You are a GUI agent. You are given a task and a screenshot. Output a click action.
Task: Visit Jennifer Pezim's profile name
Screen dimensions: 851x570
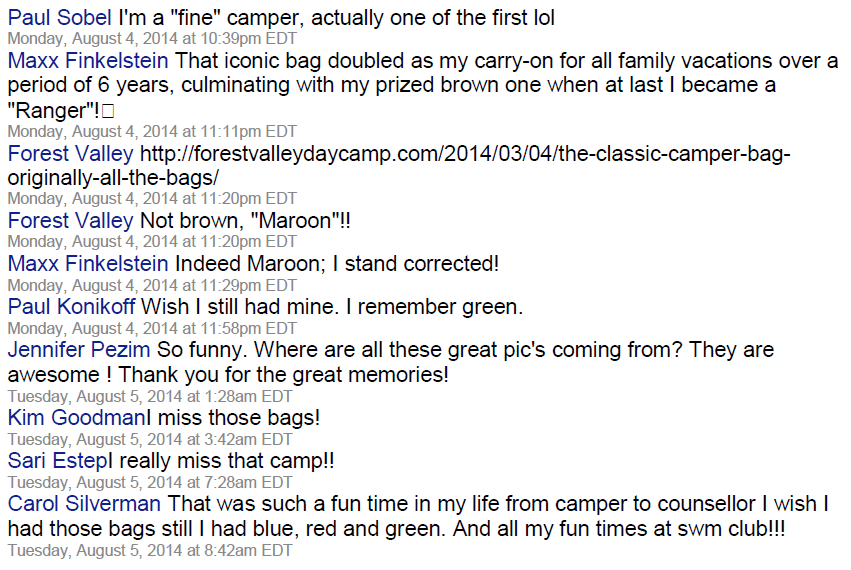tap(79, 351)
